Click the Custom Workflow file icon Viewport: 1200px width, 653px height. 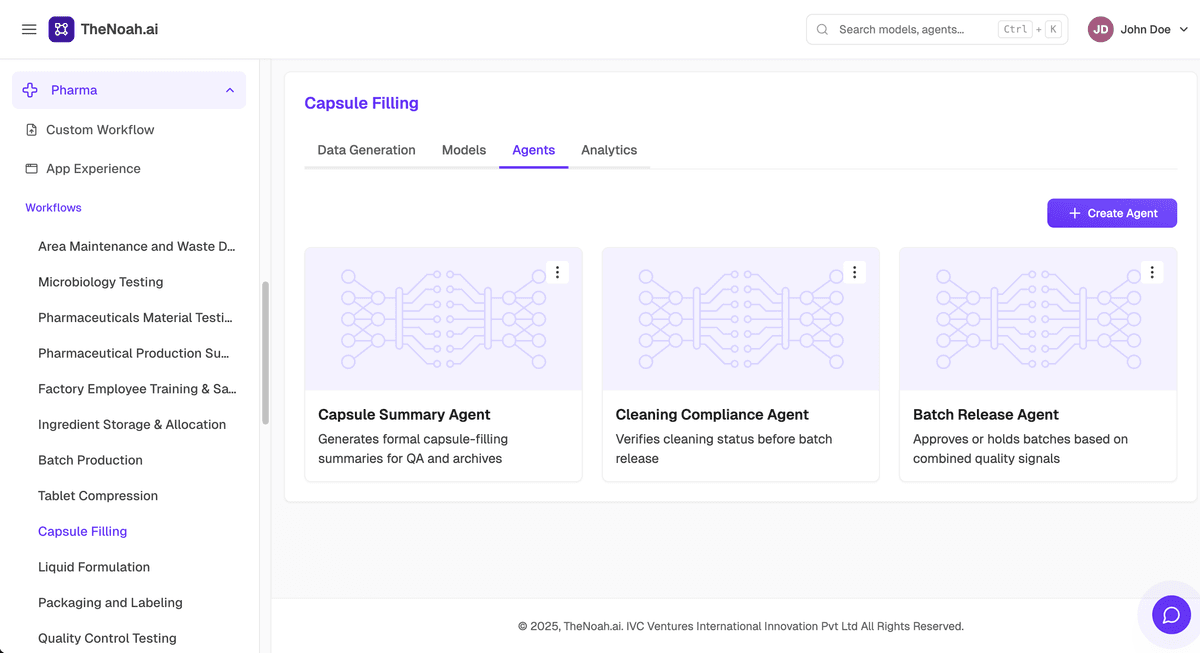point(31,130)
